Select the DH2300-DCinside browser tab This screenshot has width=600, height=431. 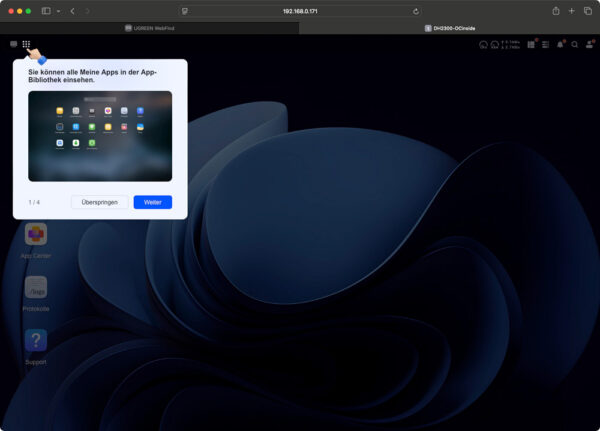(x=449, y=28)
